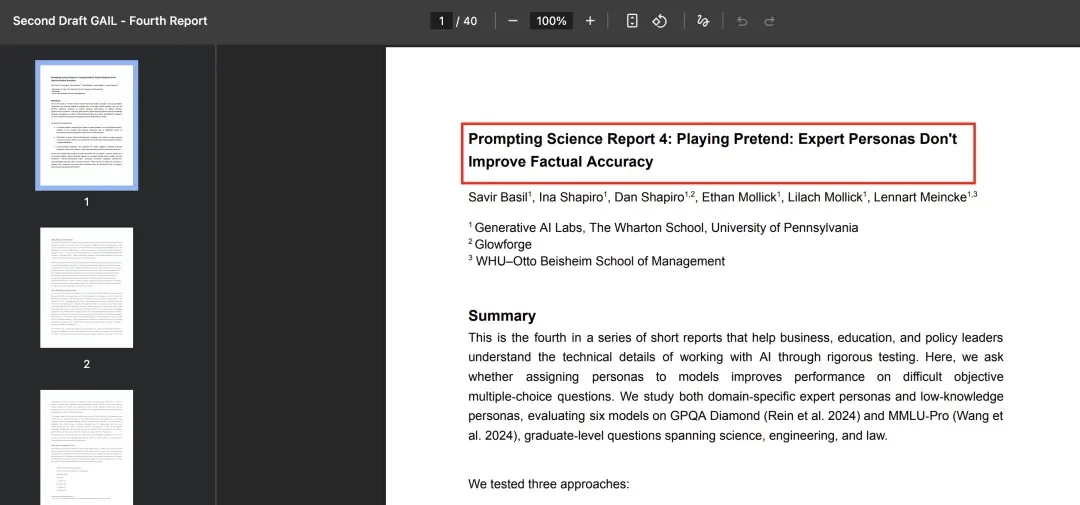Click author name 'Savir Basil'
The image size is (1080, 505).
point(499,198)
